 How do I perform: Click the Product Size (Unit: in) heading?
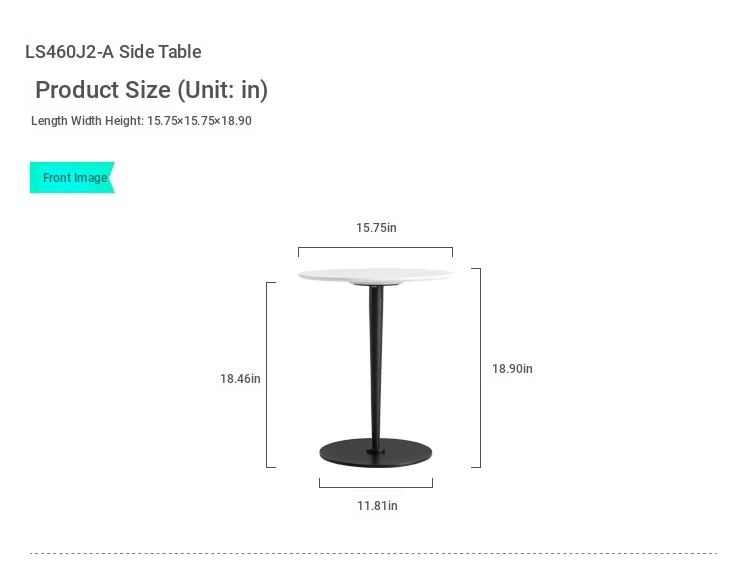click(x=151, y=90)
